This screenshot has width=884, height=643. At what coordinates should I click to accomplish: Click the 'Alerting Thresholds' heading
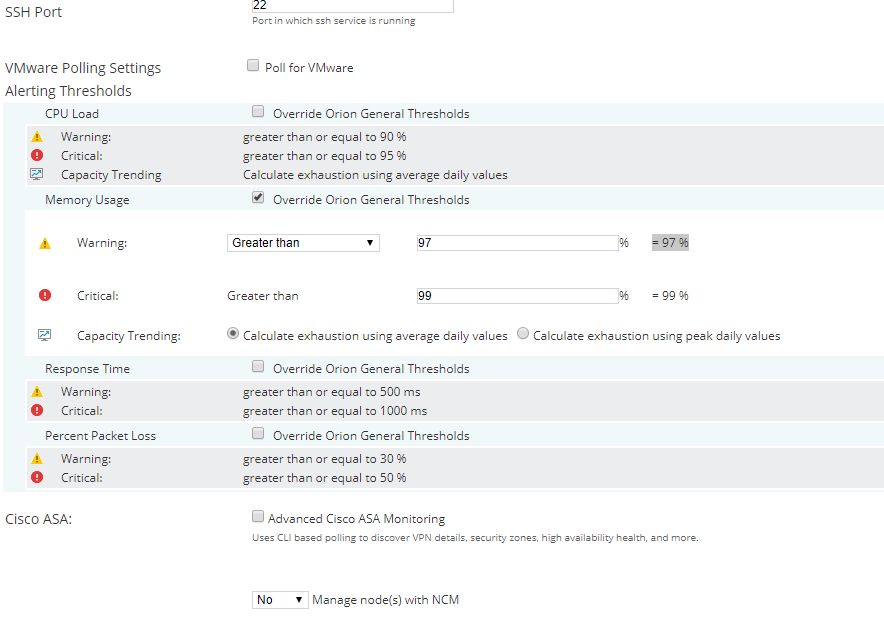(68, 91)
